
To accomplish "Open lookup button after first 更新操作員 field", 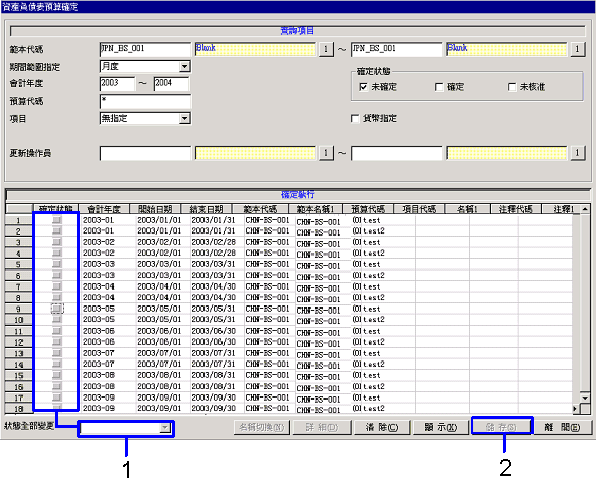I will 326,153.
